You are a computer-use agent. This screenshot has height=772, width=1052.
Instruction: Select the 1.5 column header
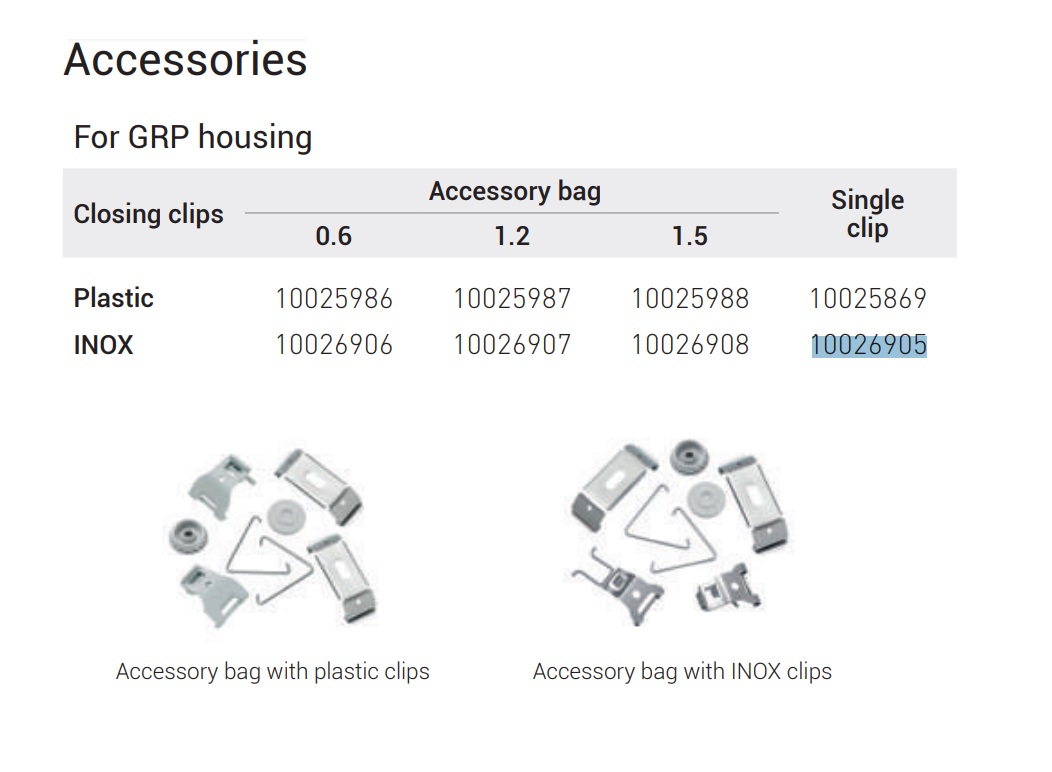pyautogui.click(x=690, y=236)
